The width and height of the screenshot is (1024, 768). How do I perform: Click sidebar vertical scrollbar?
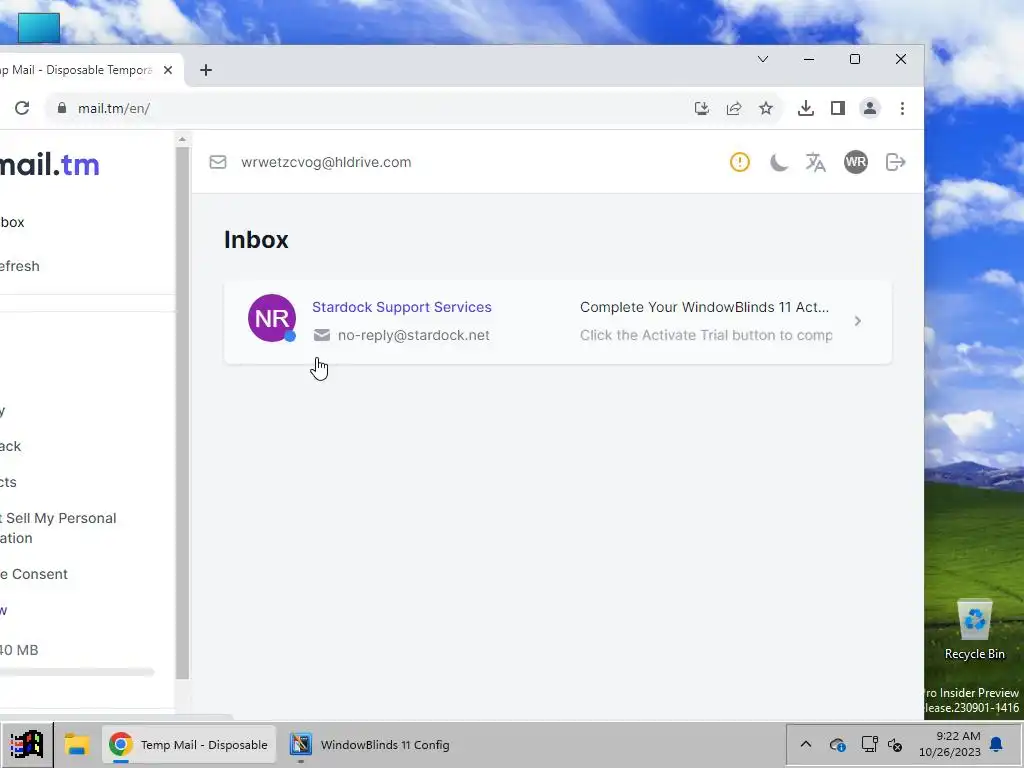coord(182,413)
